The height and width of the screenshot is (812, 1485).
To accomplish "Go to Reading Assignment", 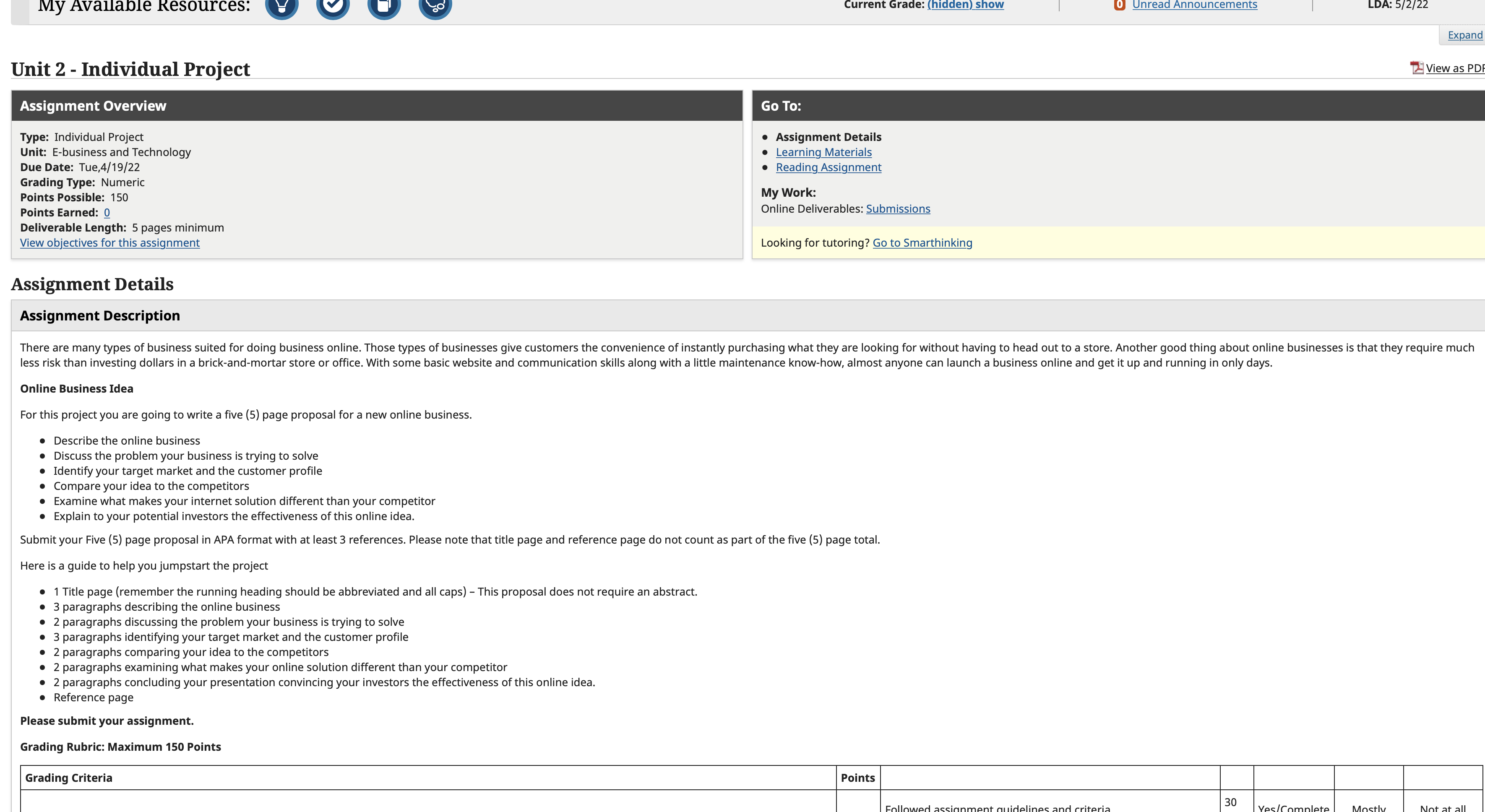I will click(828, 167).
